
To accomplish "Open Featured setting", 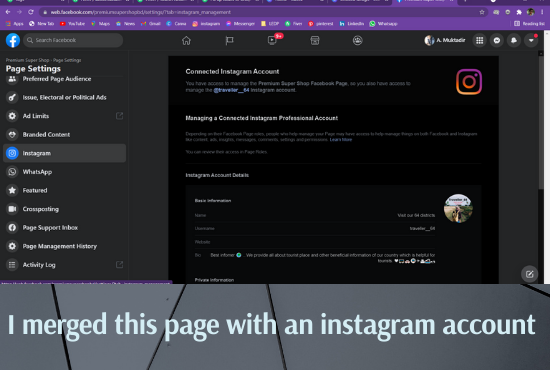I will (x=65, y=190).
